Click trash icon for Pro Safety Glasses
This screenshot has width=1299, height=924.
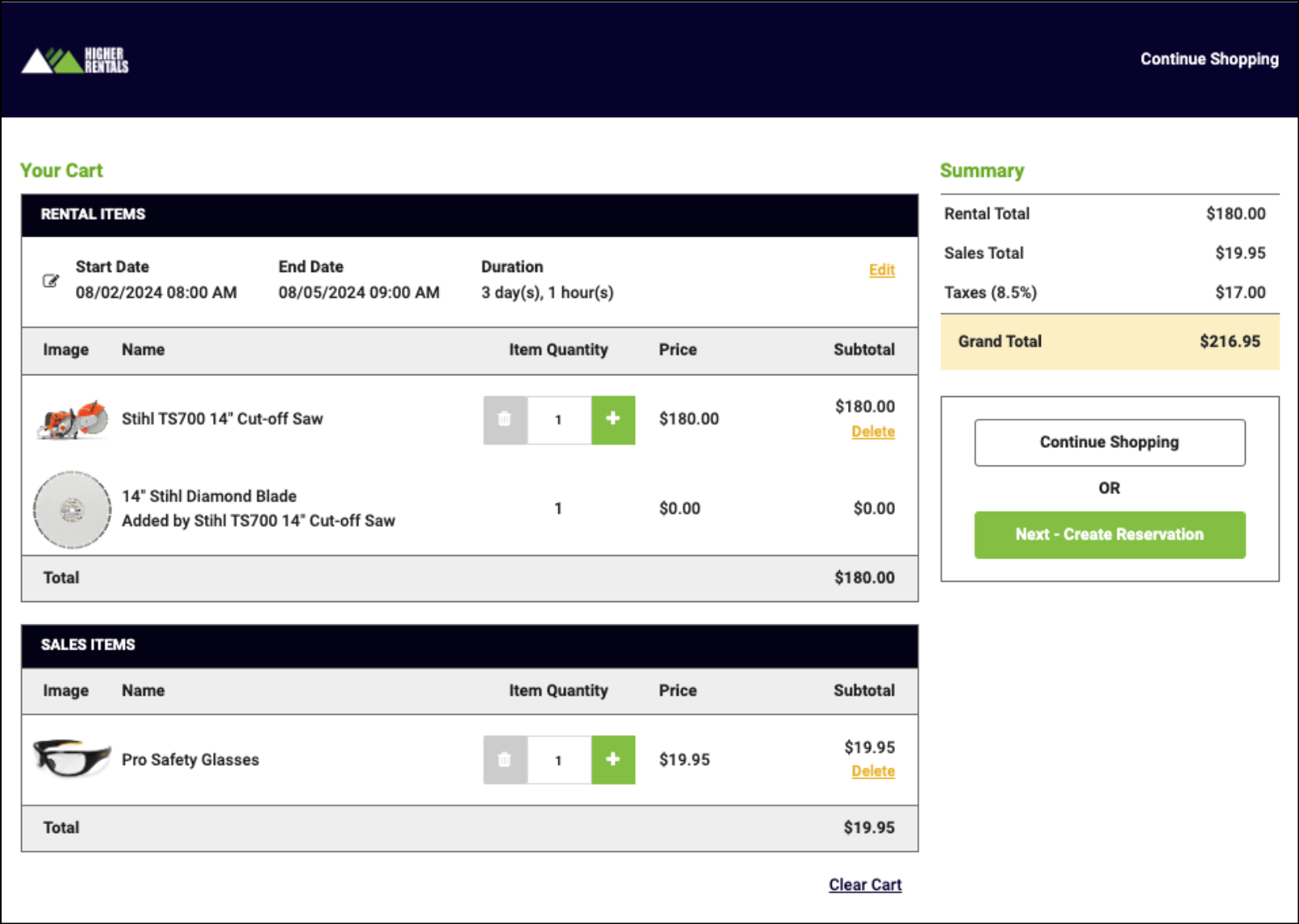[x=505, y=759]
